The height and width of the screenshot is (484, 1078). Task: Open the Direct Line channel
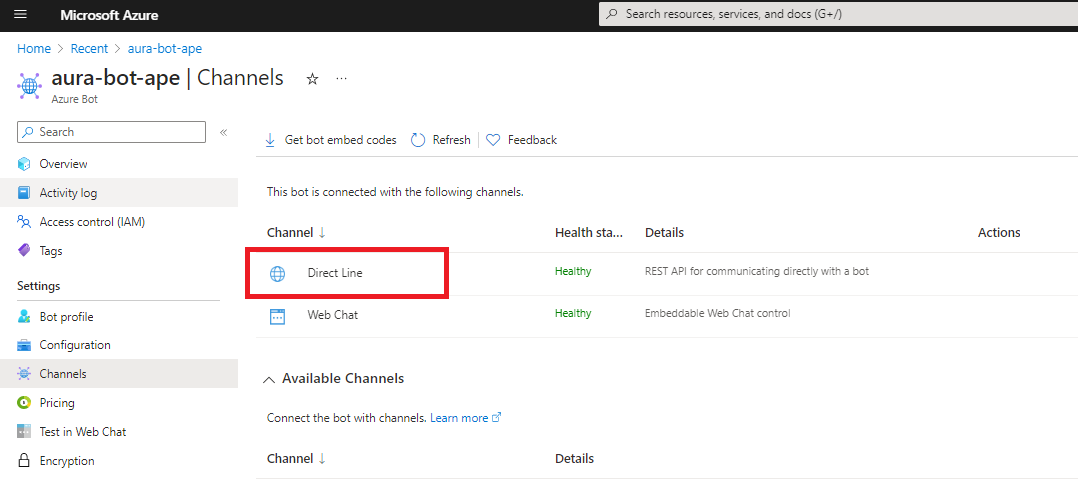(x=335, y=273)
